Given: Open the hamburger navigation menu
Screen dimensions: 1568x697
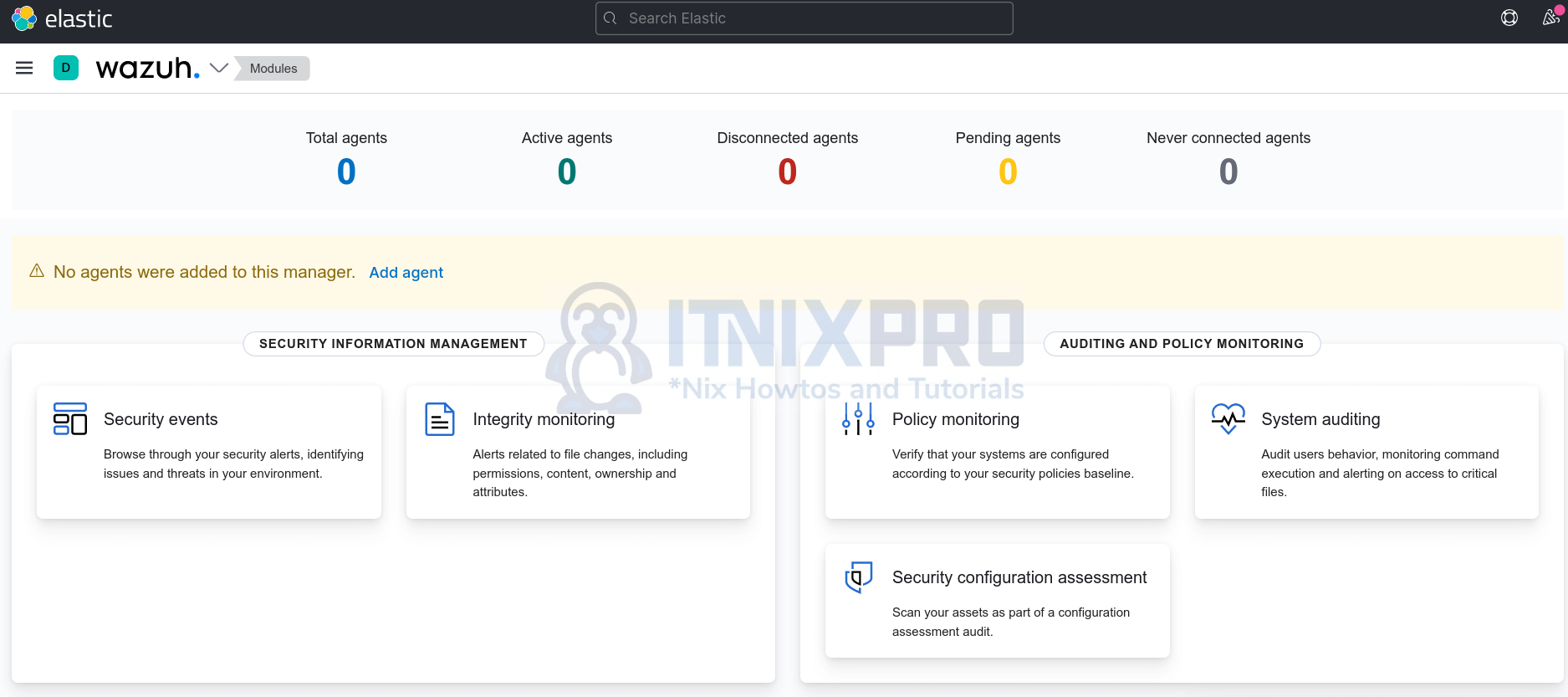Looking at the screenshot, I should [x=24, y=69].
